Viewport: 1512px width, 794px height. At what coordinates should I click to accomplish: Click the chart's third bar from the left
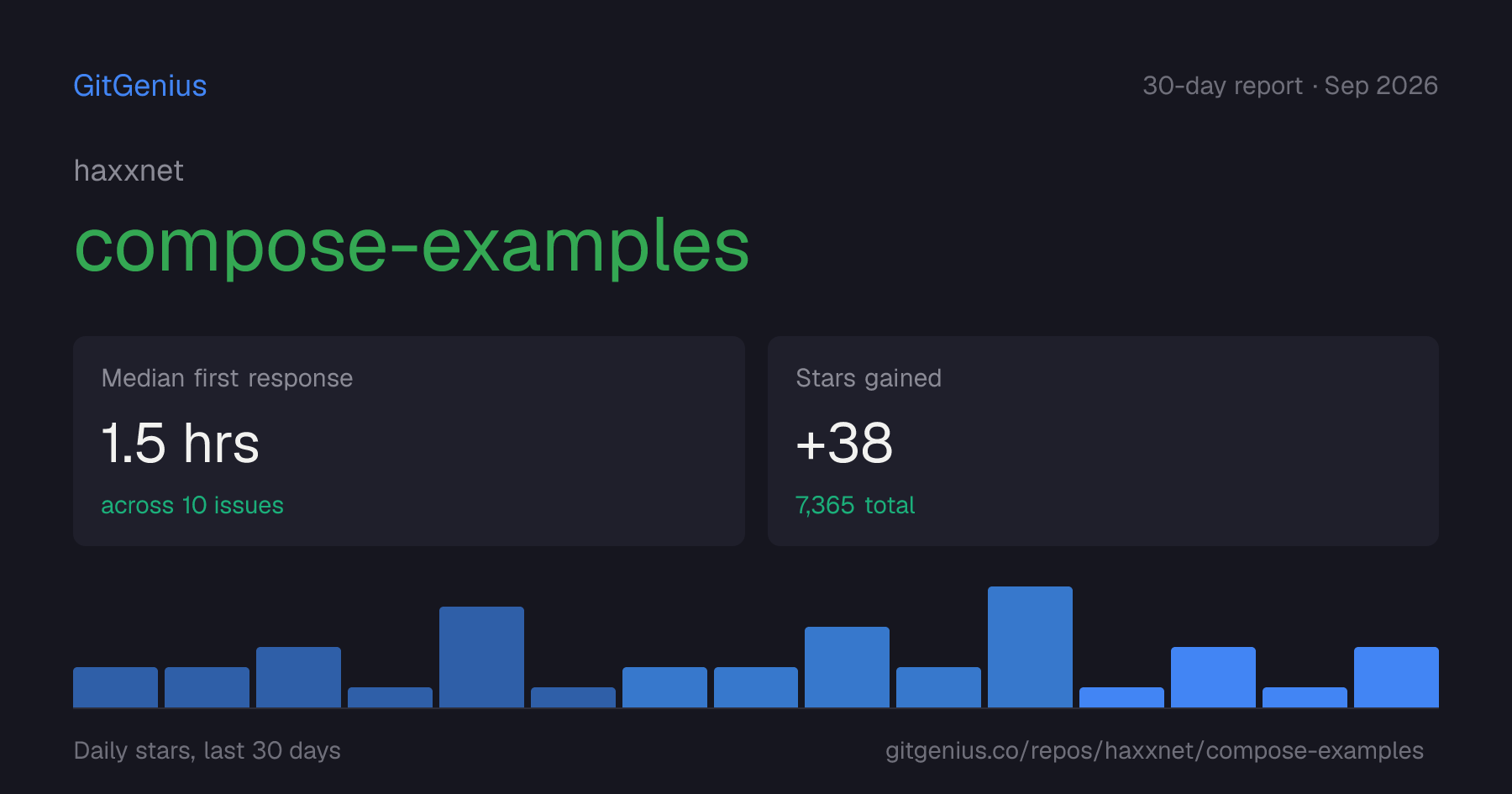coord(298,677)
